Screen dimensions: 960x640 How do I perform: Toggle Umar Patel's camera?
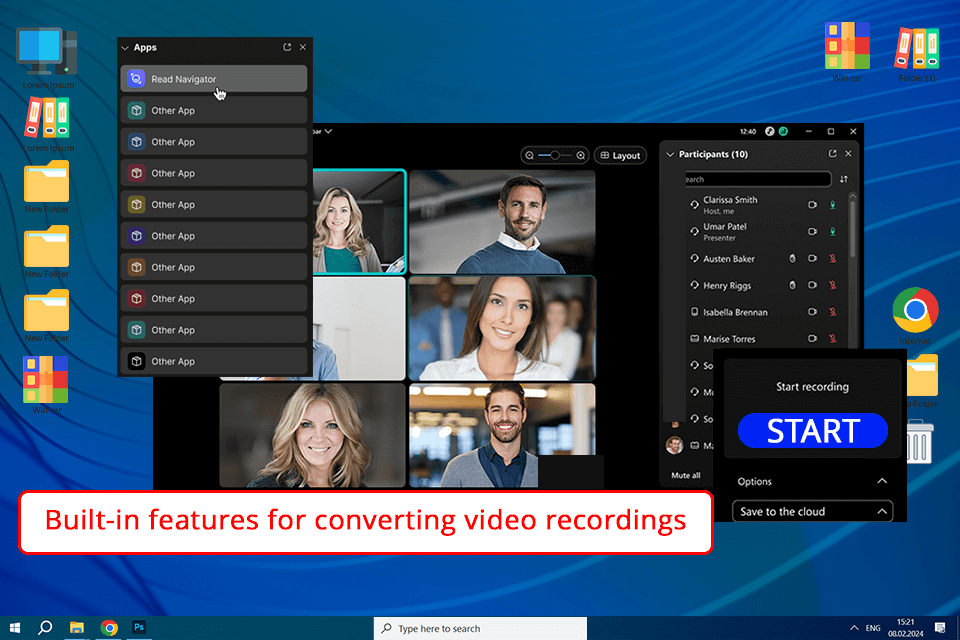[812, 232]
